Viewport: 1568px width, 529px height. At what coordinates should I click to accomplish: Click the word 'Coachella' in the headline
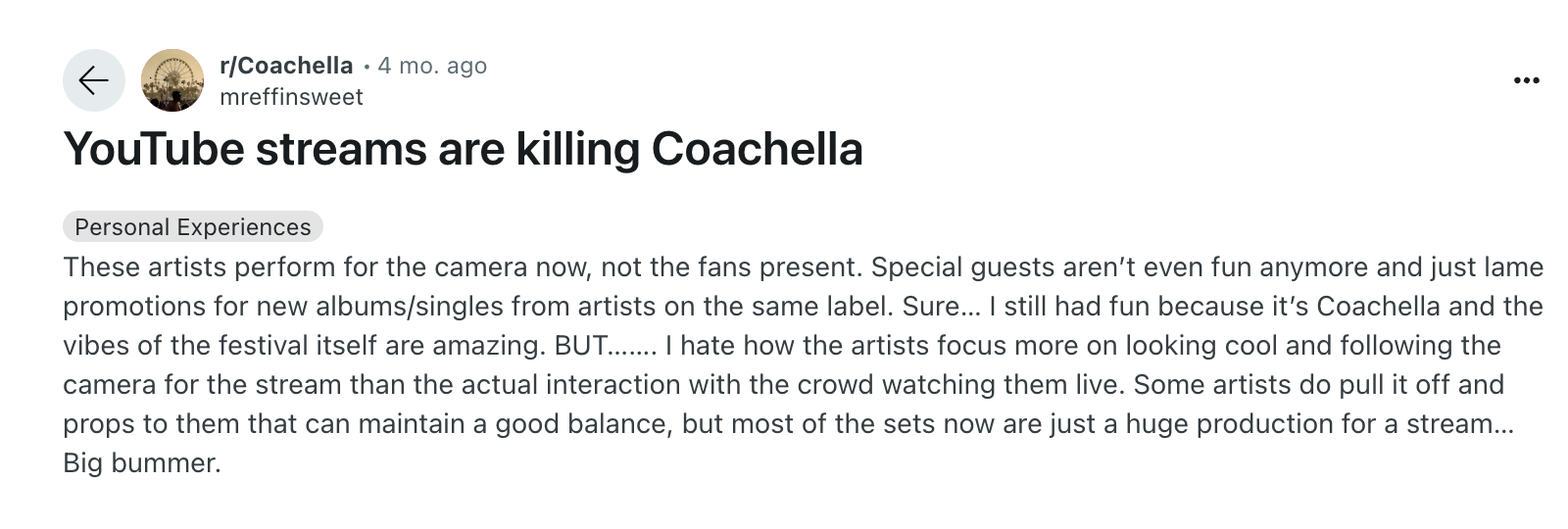(757, 149)
